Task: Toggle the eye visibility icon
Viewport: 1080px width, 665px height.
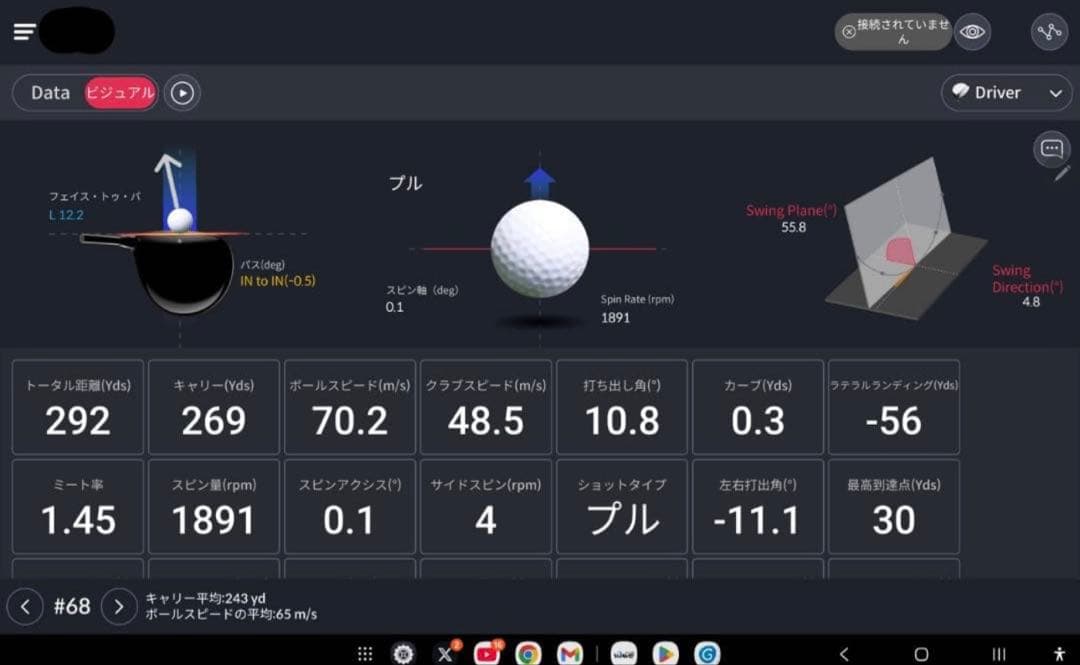Action: coord(972,32)
